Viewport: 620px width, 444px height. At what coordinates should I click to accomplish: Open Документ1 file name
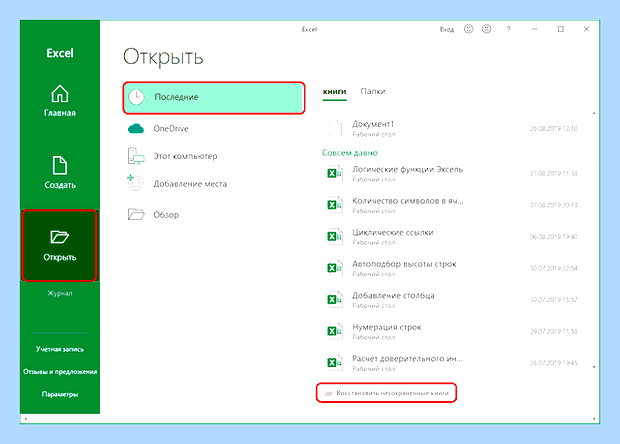[x=373, y=124]
